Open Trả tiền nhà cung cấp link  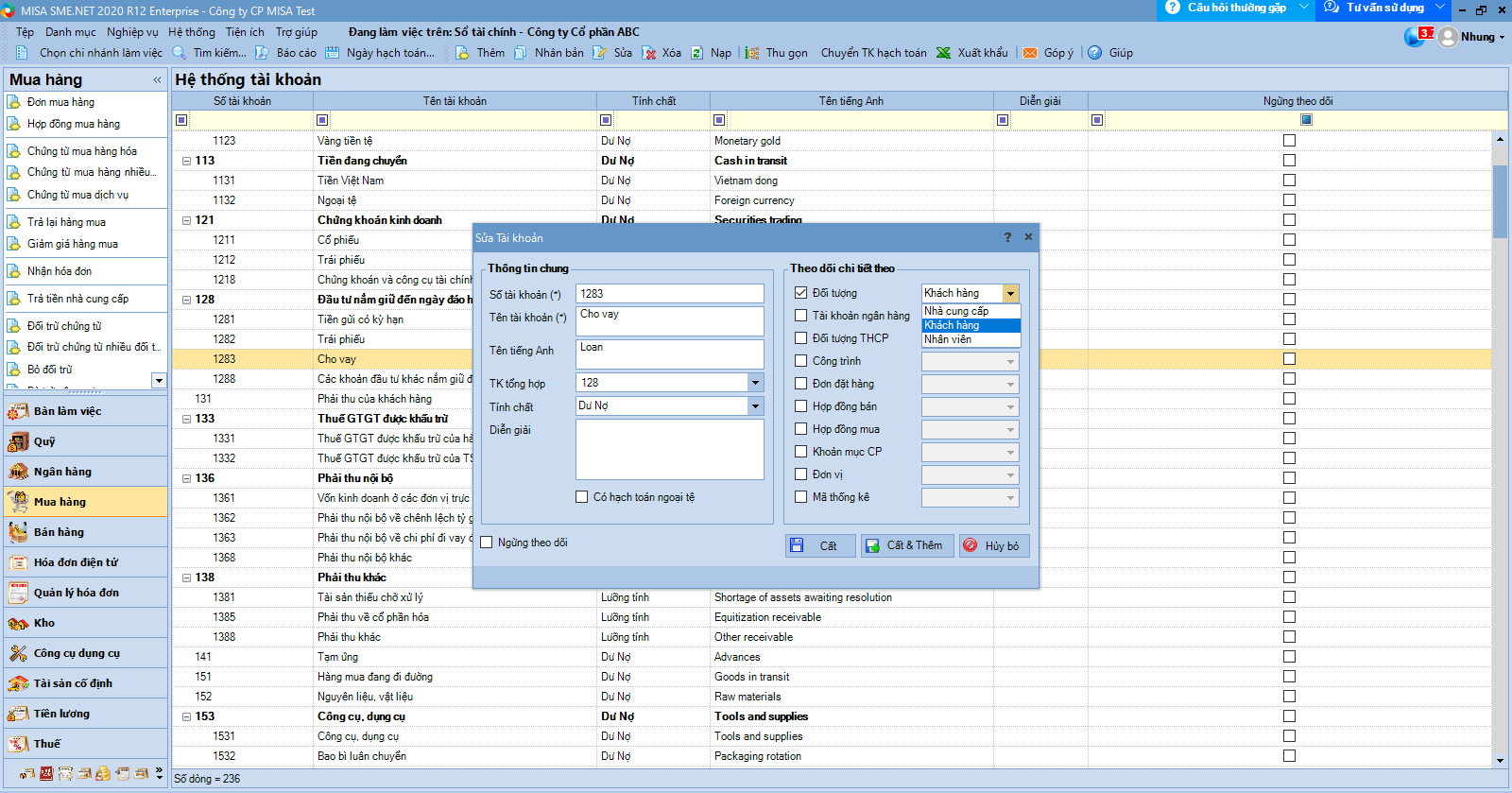coord(77,299)
